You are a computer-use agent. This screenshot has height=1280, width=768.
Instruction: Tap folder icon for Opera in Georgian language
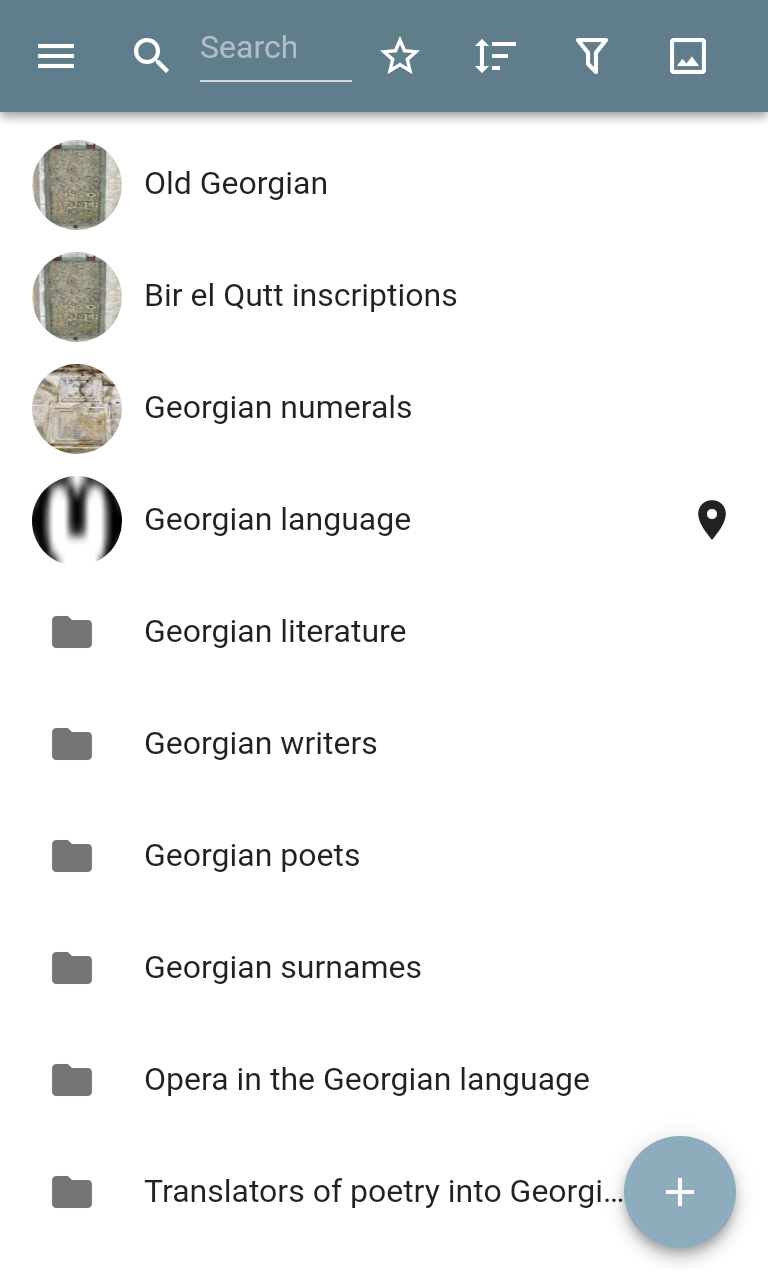72,1080
